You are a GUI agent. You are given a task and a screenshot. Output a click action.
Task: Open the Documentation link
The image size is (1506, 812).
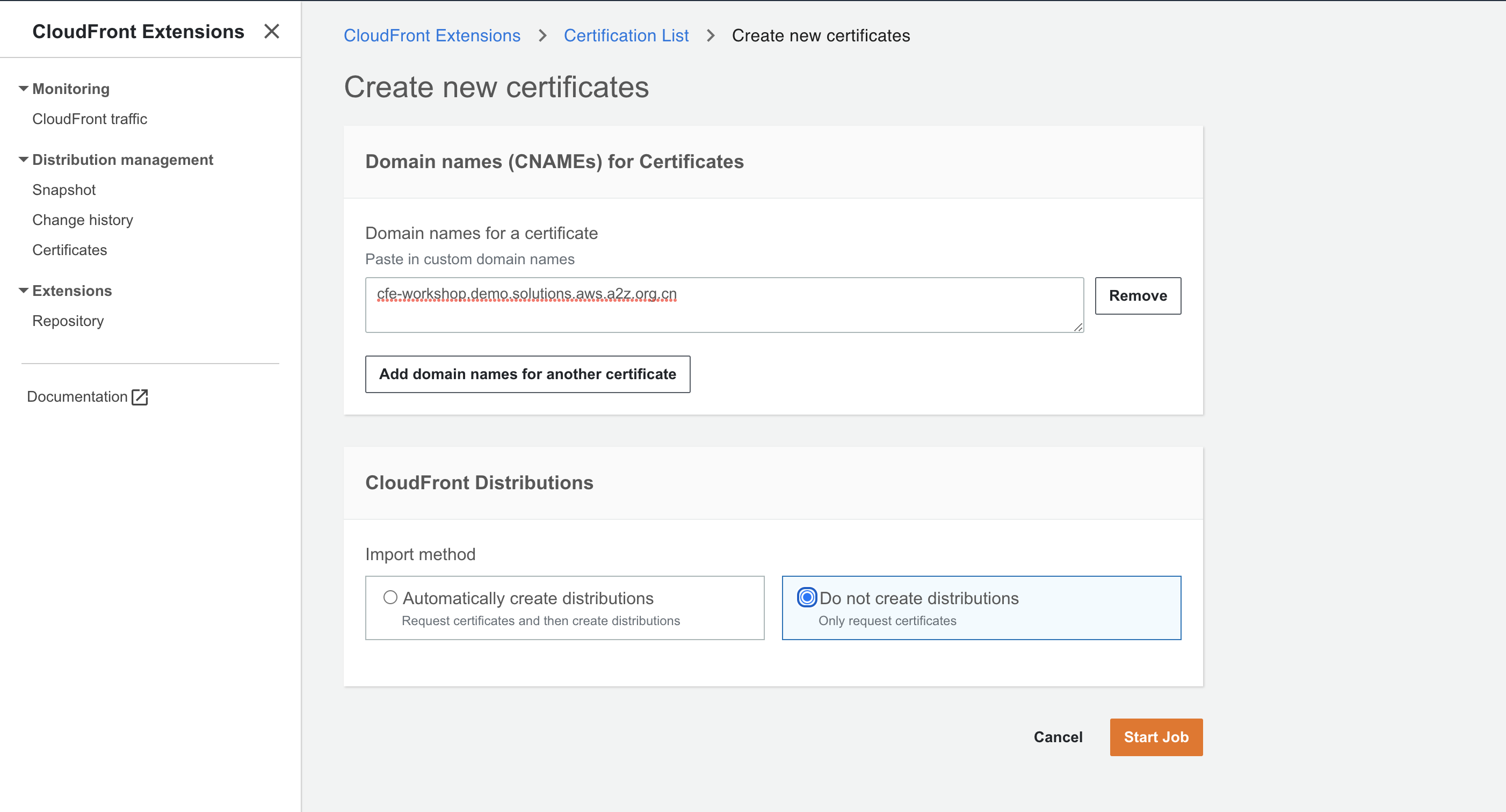point(77,397)
